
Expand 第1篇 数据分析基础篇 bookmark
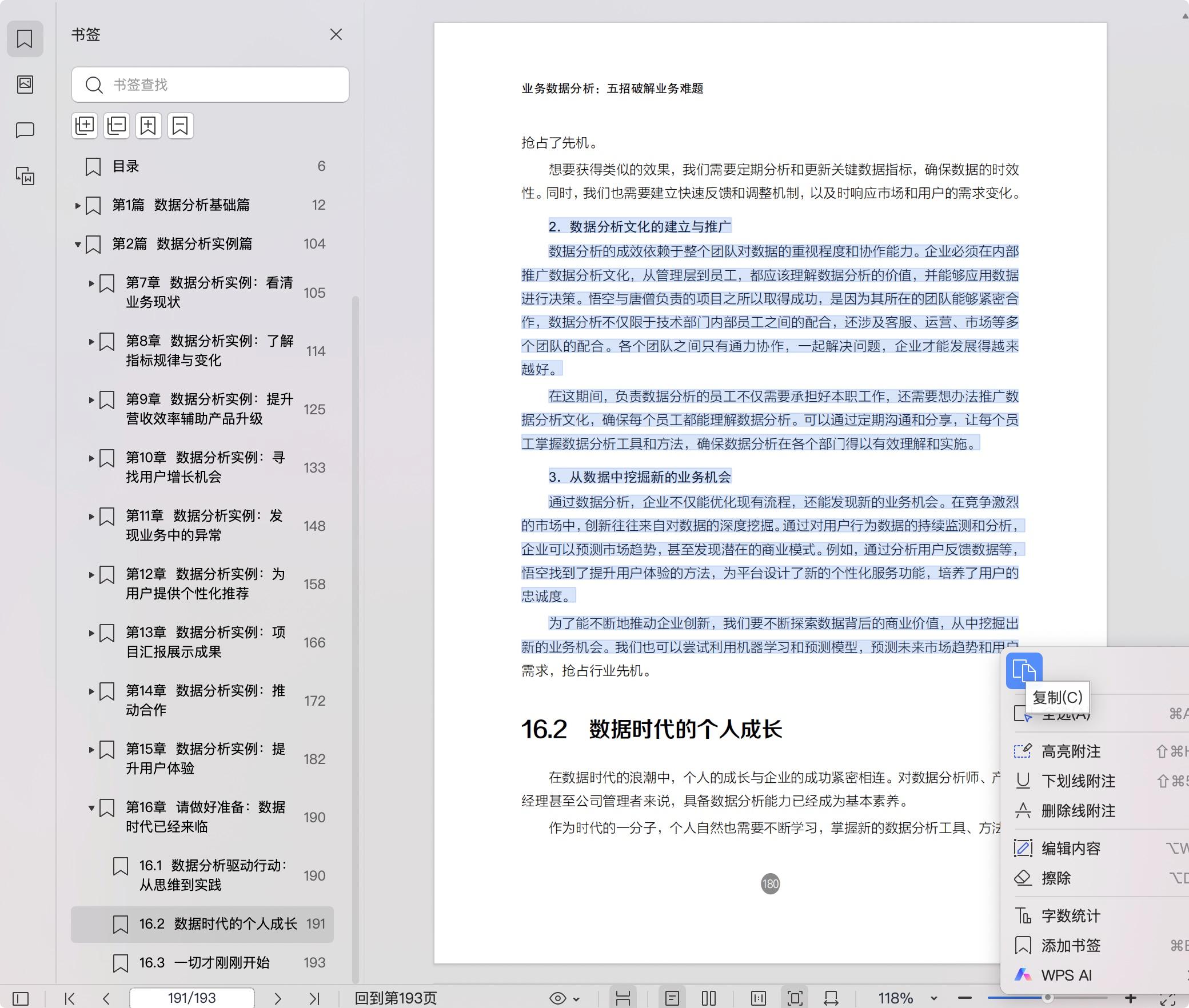click(78, 205)
